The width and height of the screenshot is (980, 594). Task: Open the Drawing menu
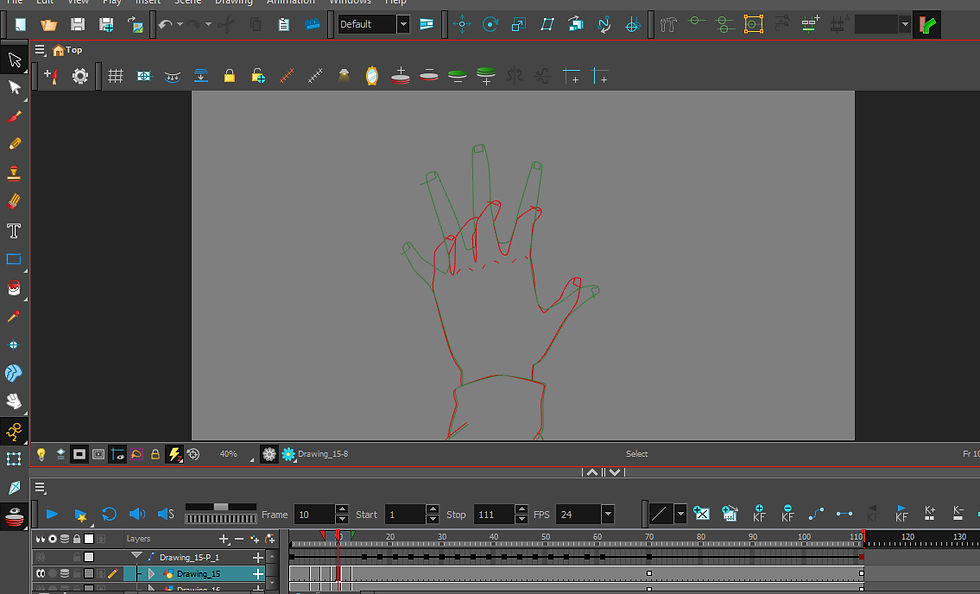[x=233, y=2]
